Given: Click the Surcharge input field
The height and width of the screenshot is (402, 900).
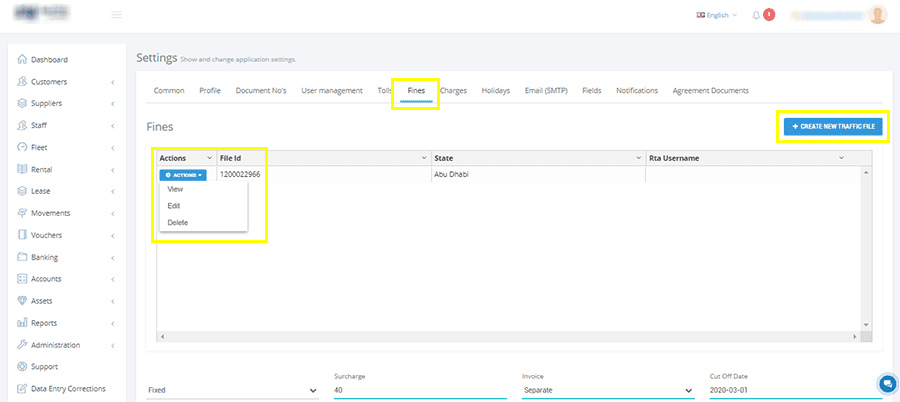Looking at the screenshot, I should click(x=420, y=390).
